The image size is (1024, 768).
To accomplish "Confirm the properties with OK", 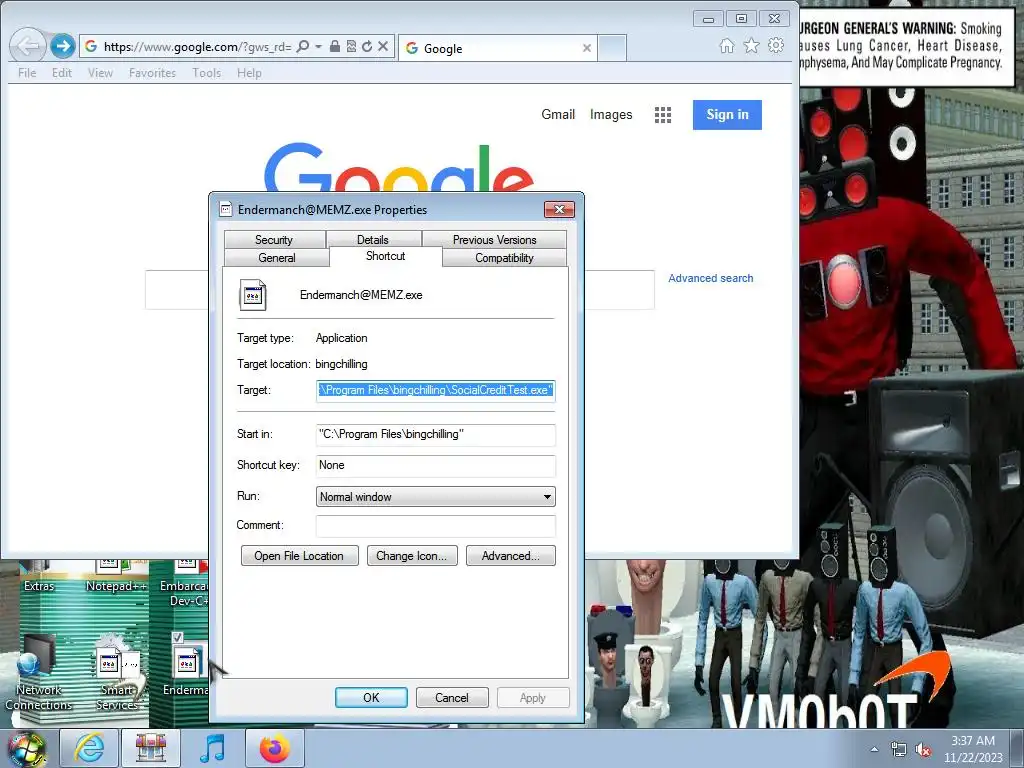I will pyautogui.click(x=371, y=697).
